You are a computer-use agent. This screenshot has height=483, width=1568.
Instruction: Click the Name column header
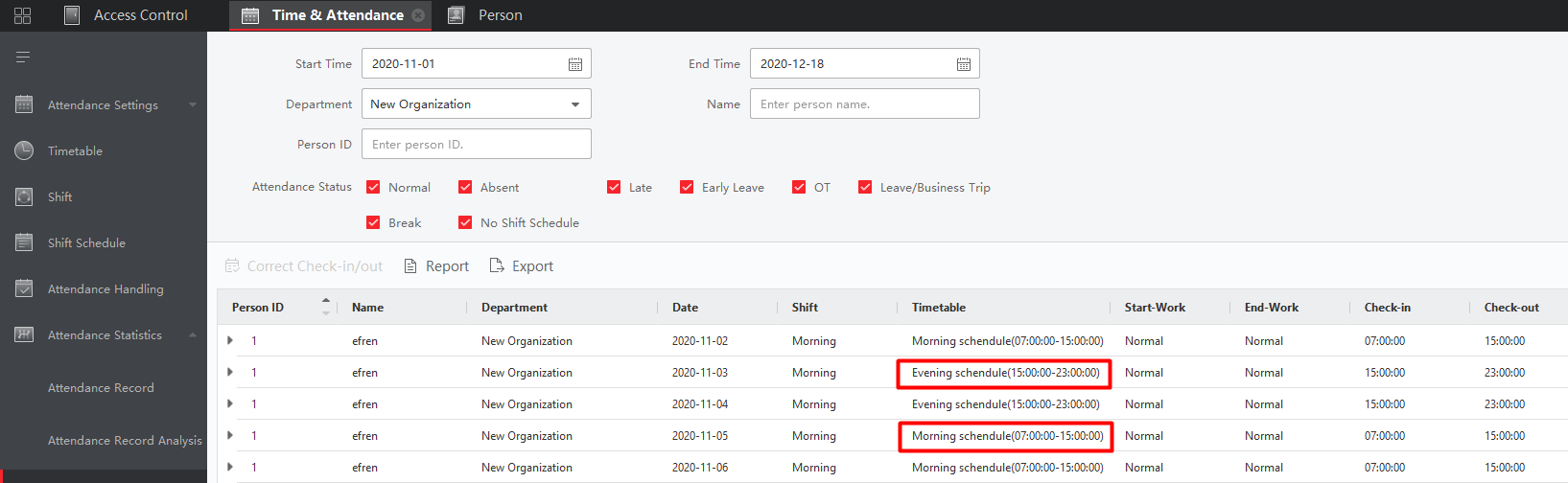367,308
